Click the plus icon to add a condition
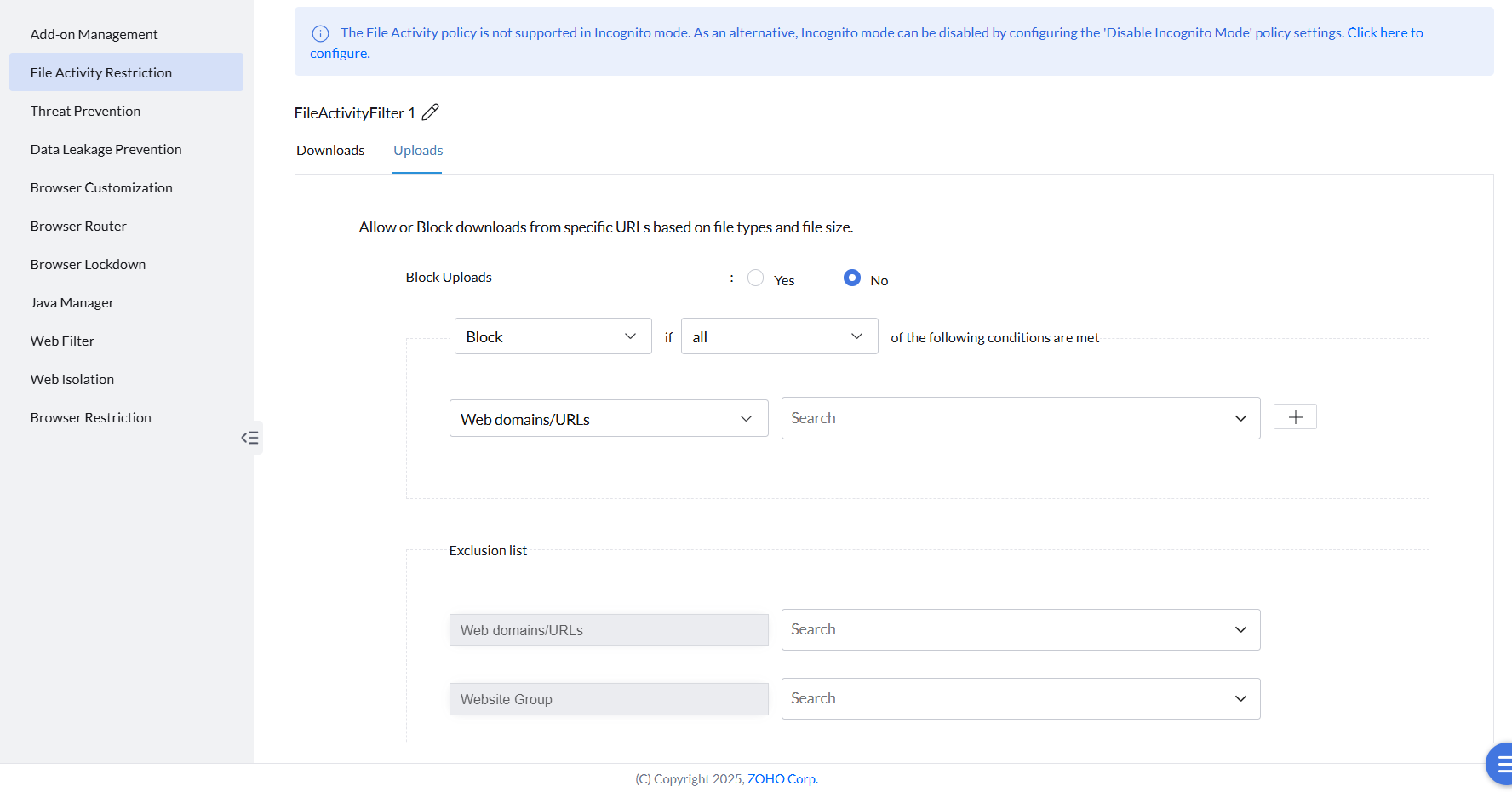This screenshot has height=792, width=1512. (1295, 417)
